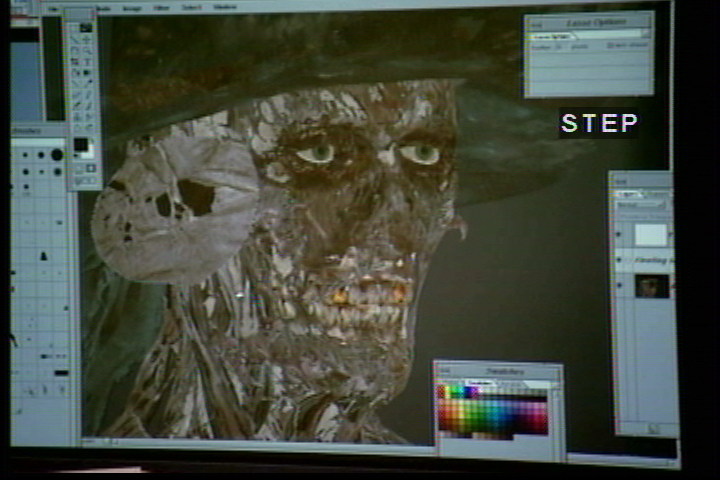Select the Line tool
This screenshot has width=720, height=480.
tap(74, 84)
